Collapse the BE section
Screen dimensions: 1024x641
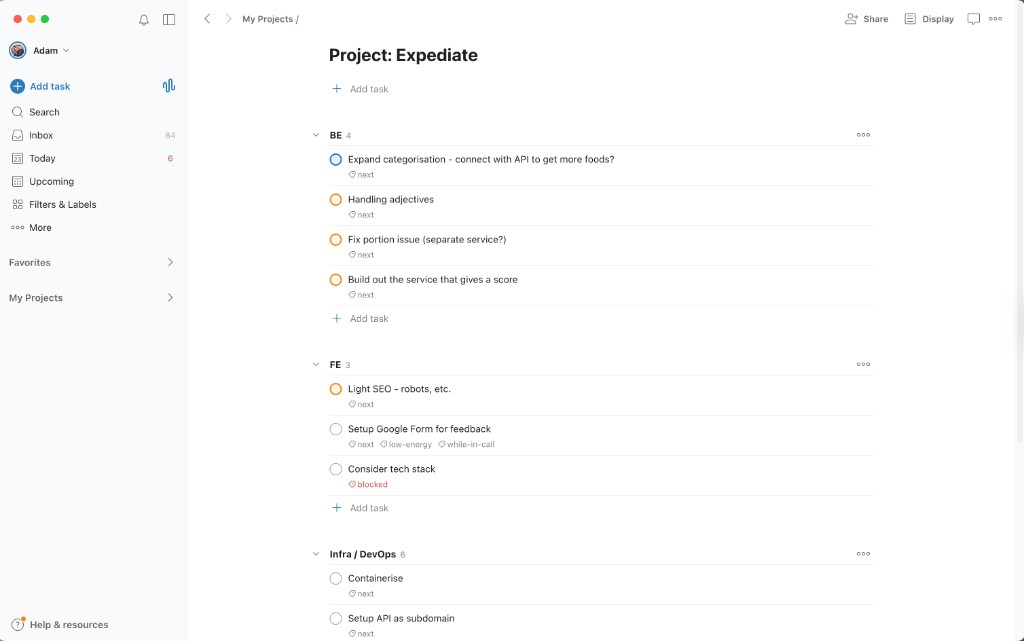[x=315, y=134]
